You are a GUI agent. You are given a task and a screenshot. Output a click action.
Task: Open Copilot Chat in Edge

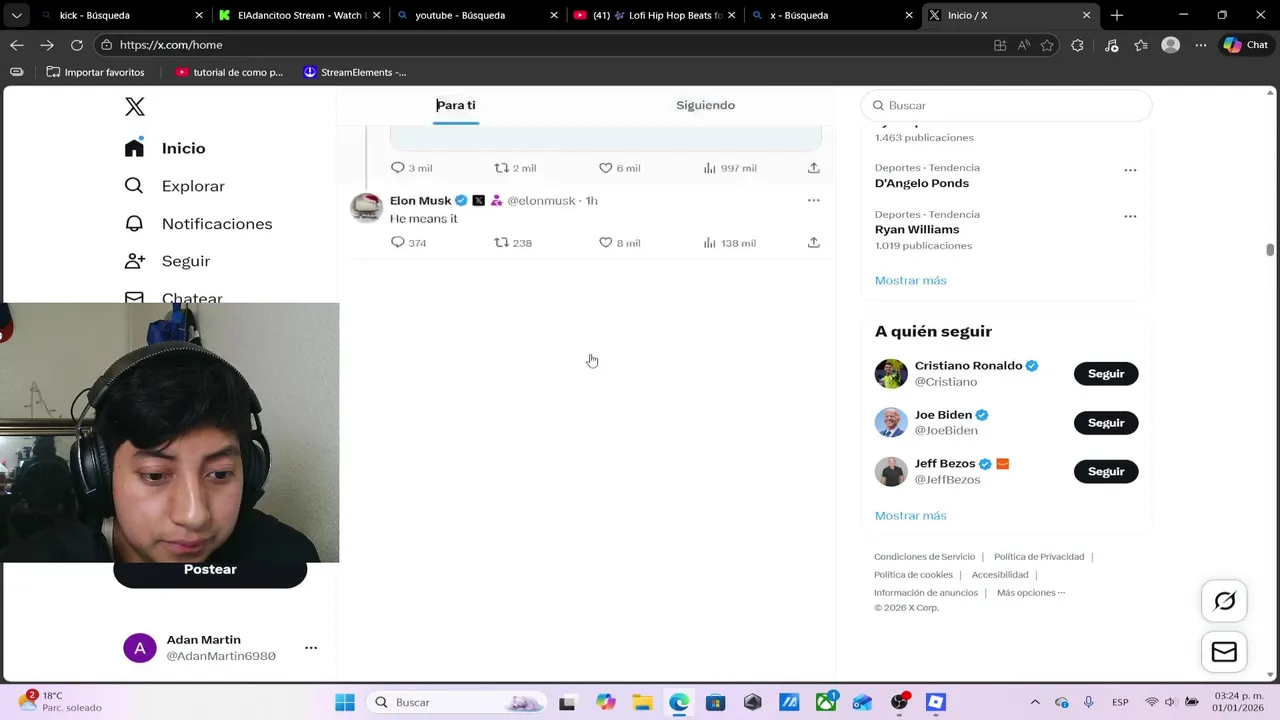click(1245, 45)
